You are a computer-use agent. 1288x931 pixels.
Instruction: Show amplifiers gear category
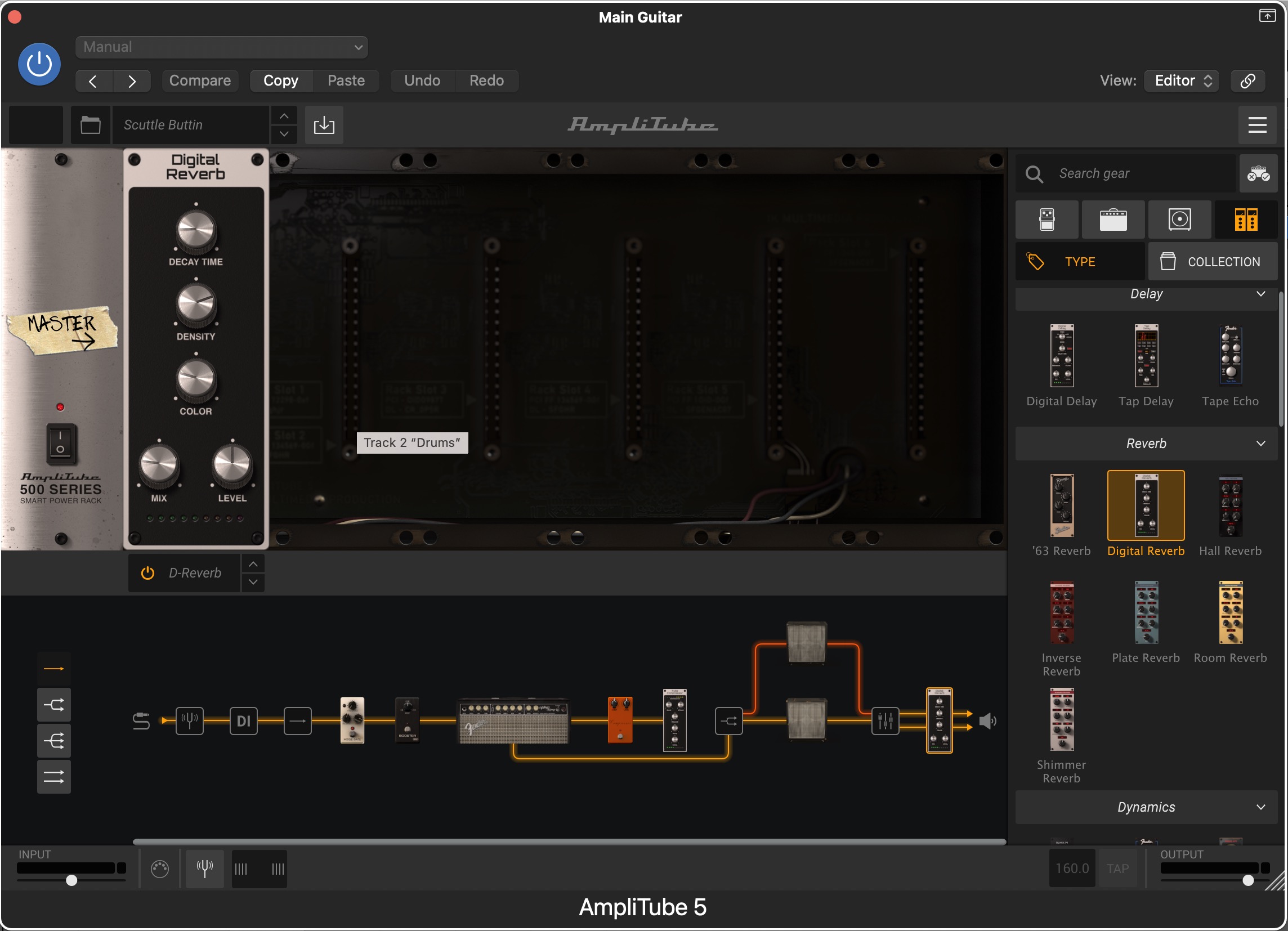1113,219
